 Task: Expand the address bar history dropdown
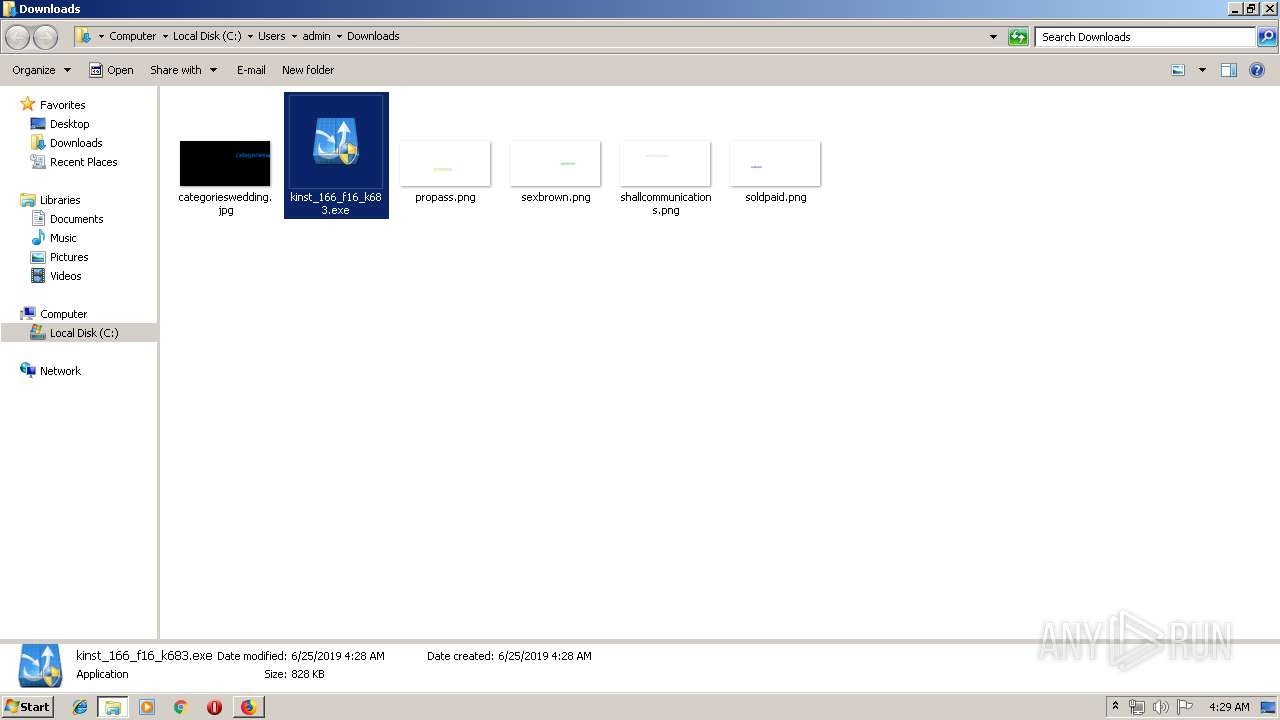click(993, 37)
